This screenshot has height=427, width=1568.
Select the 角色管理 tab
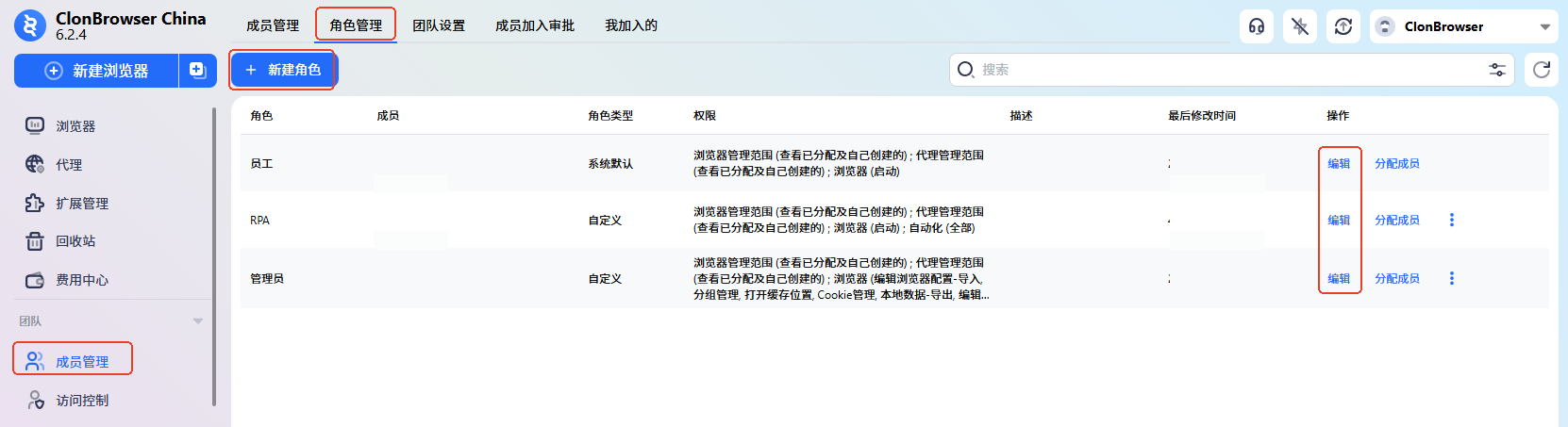click(356, 25)
